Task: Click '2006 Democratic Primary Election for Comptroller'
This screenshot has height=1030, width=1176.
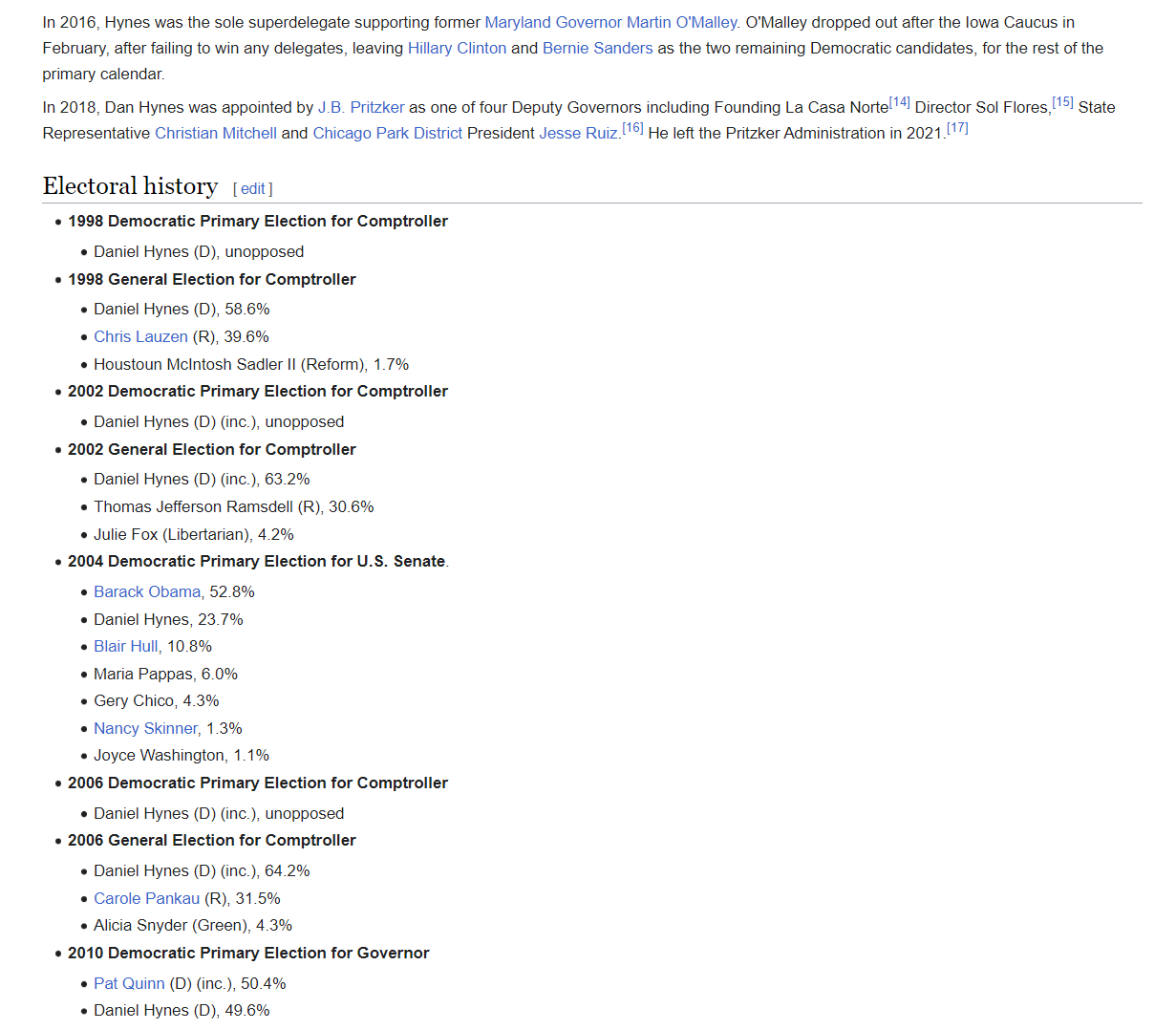Action: [x=258, y=783]
